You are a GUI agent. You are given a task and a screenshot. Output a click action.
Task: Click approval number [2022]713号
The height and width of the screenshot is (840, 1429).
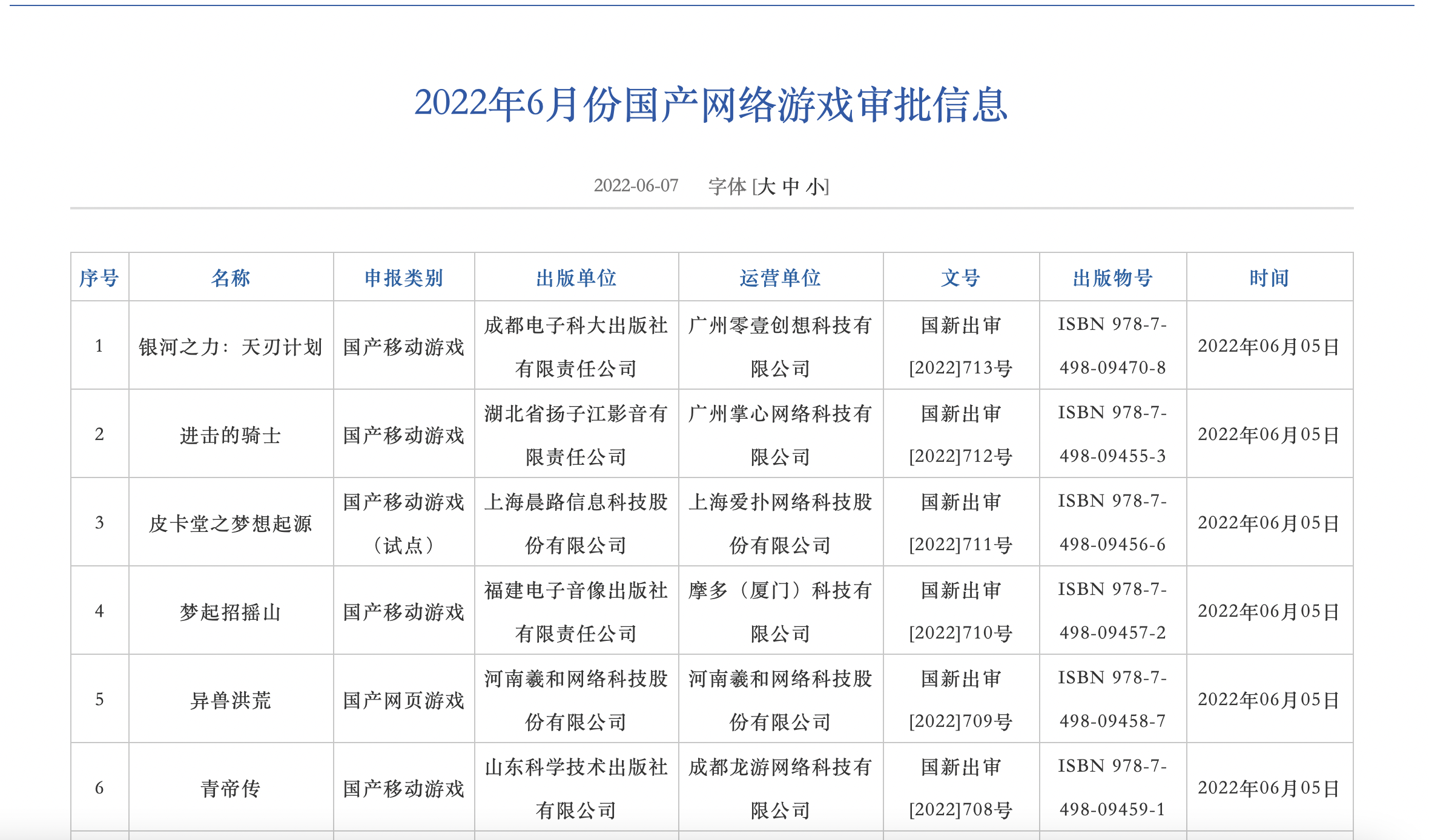tap(961, 368)
